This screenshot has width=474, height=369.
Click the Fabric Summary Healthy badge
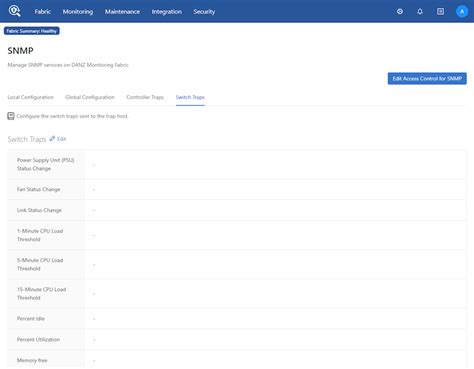pos(32,31)
